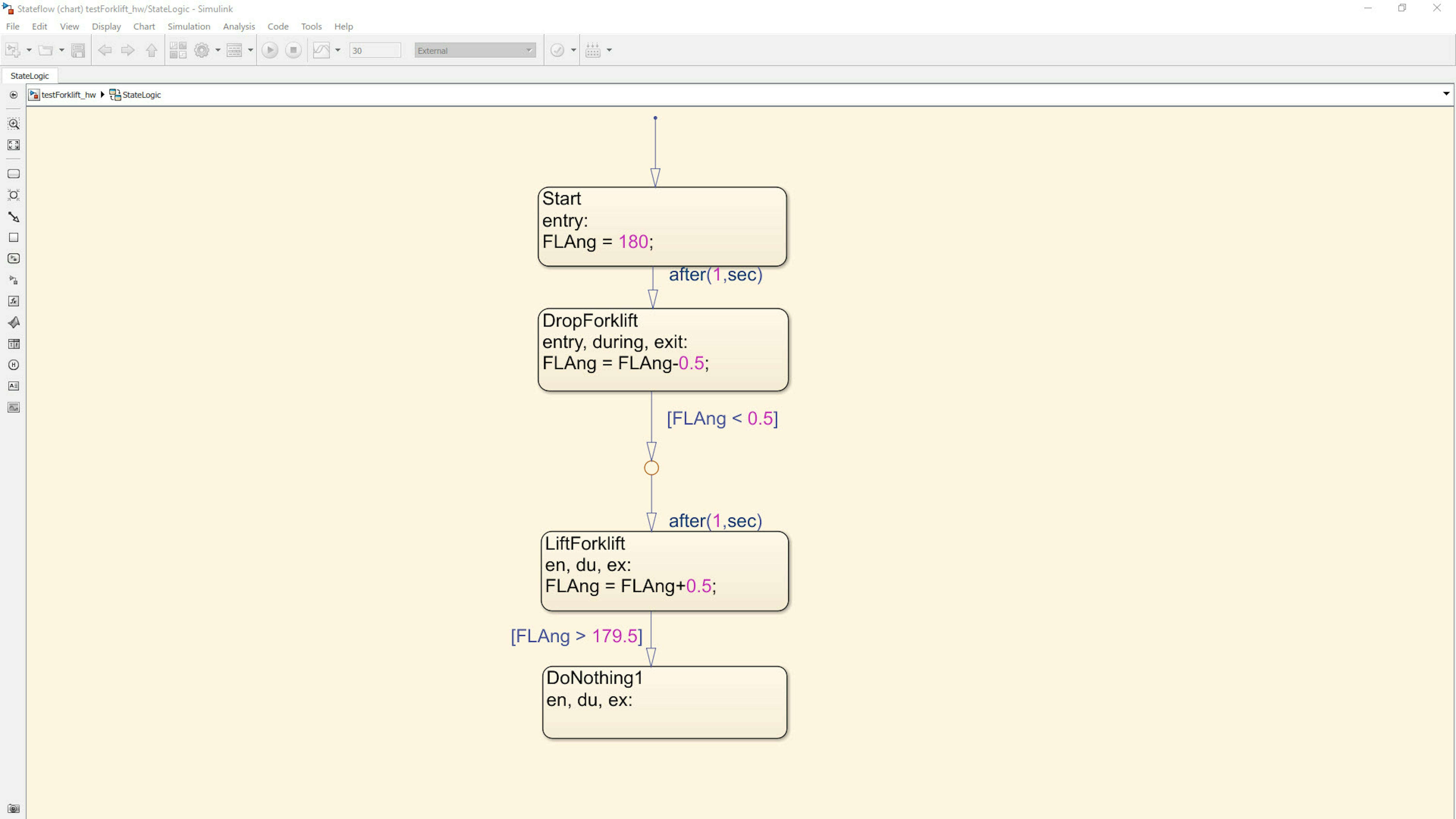The height and width of the screenshot is (819, 1456).
Task: Click StateLogic in the breadcrumb
Action: coord(142,95)
